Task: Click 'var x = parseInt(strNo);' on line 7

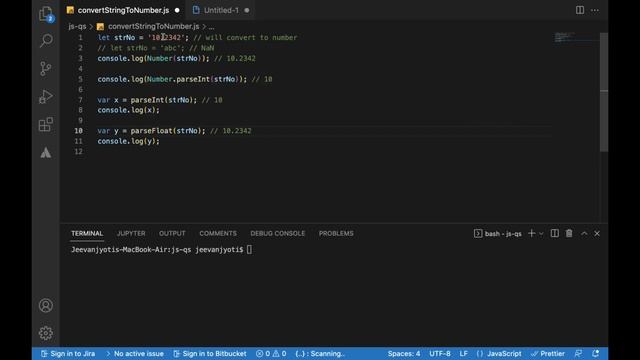Action: [x=147, y=100]
